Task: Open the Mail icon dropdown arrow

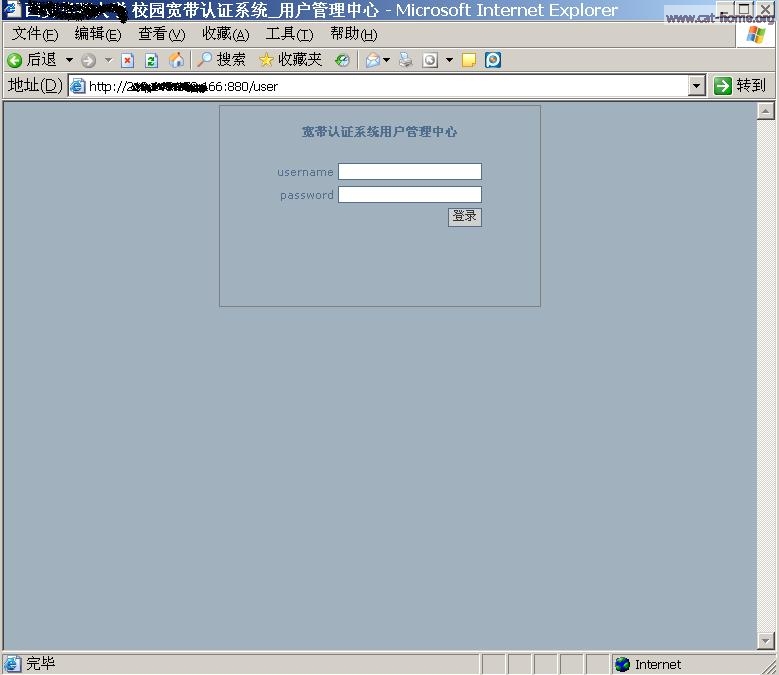Action: click(x=386, y=60)
